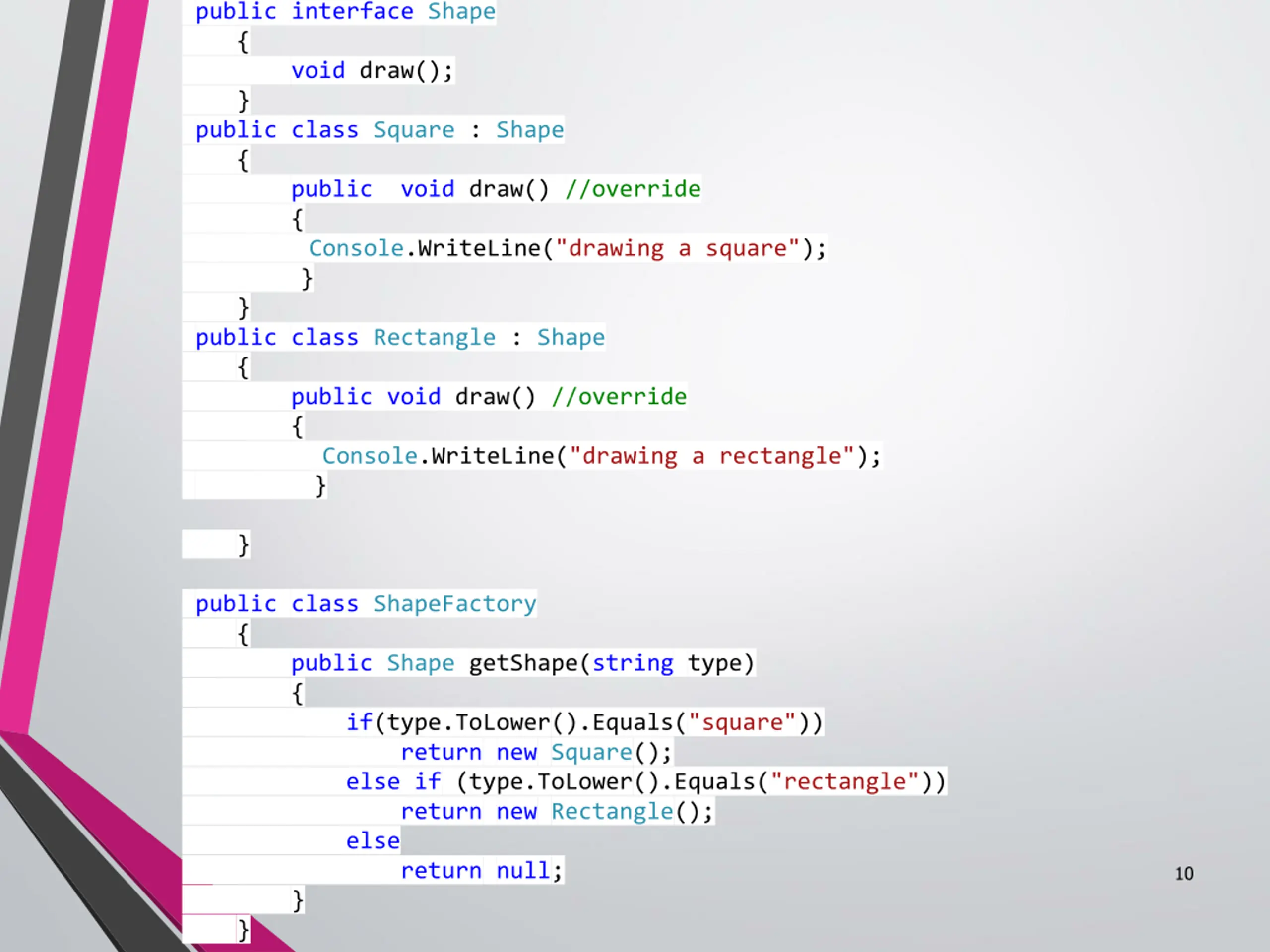Click 'return null;' line
This screenshot has height=952, width=1270.
pyautogui.click(x=482, y=871)
